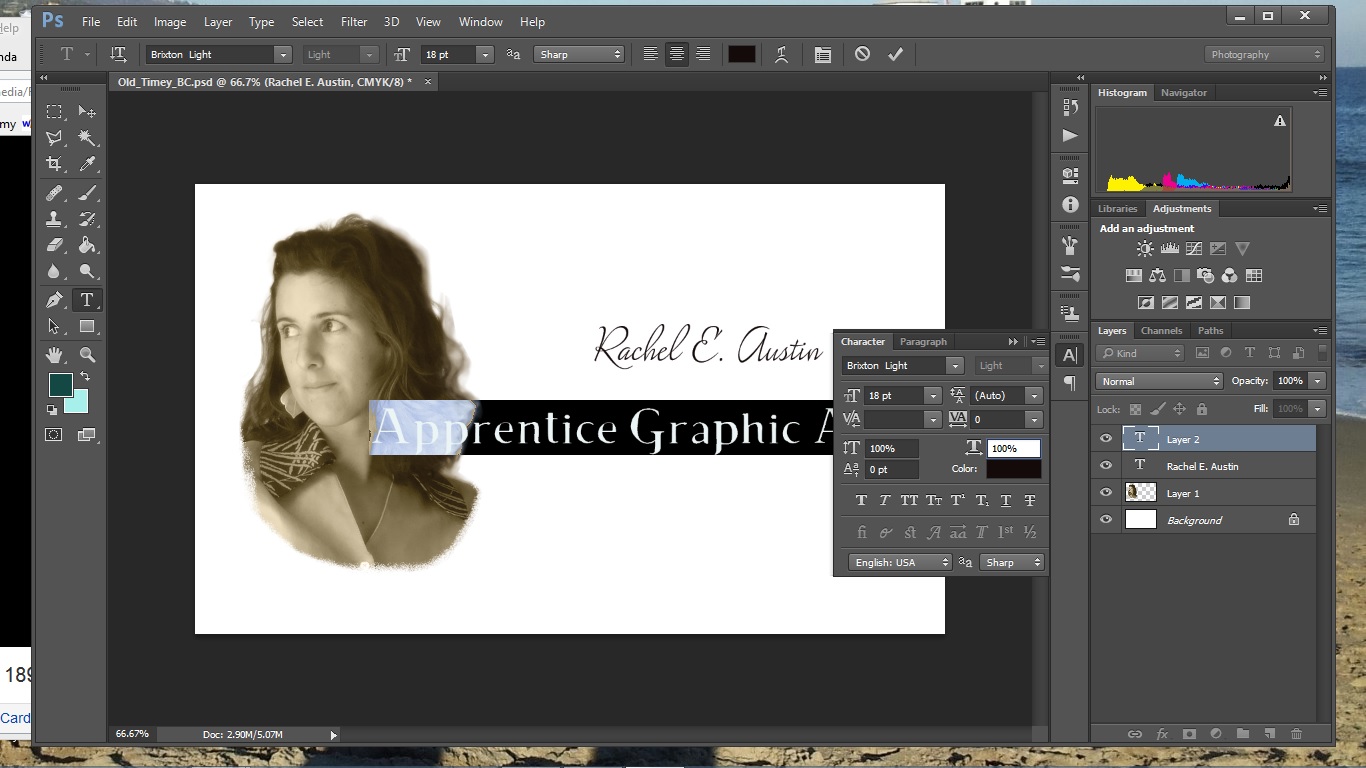Viewport: 1366px width, 768px height.
Task: Open English: USA language dropdown
Action: pyautogui.click(x=900, y=563)
